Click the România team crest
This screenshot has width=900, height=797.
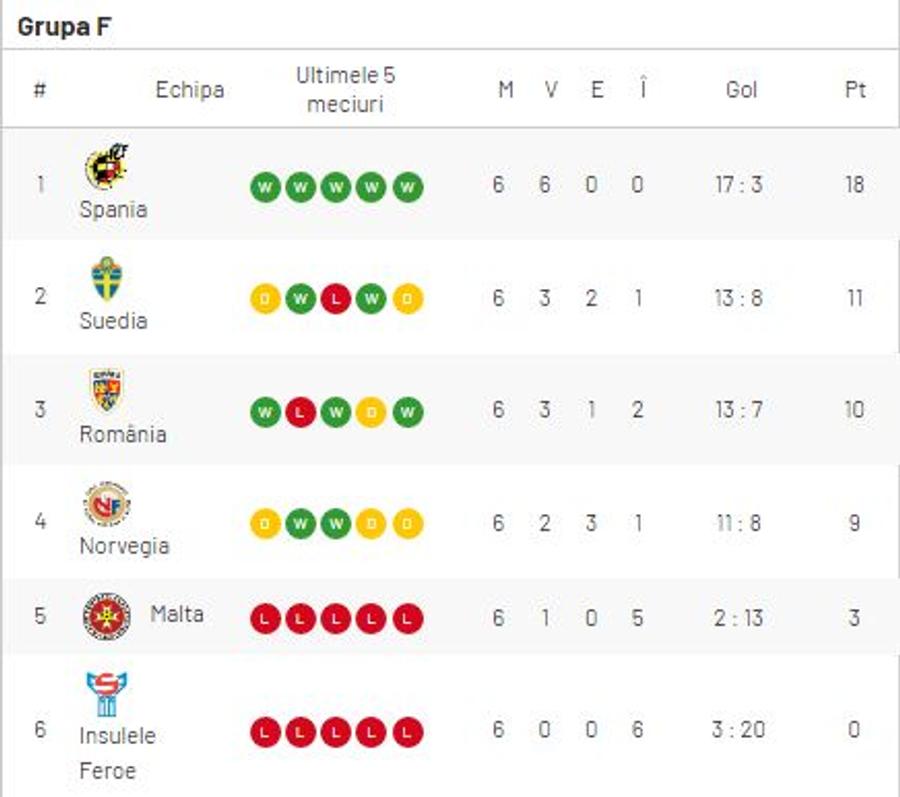[107, 390]
